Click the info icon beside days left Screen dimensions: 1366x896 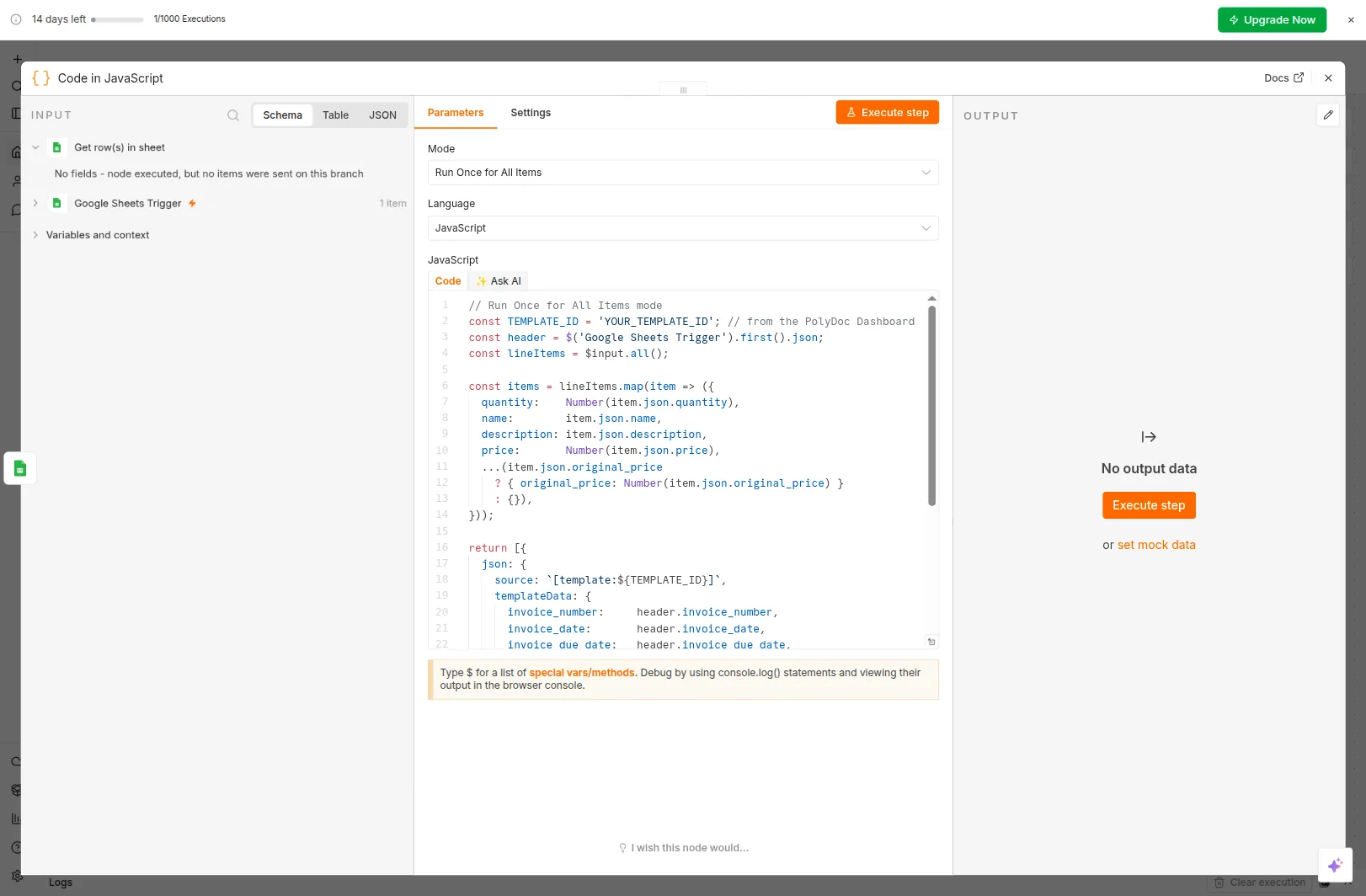(16, 19)
